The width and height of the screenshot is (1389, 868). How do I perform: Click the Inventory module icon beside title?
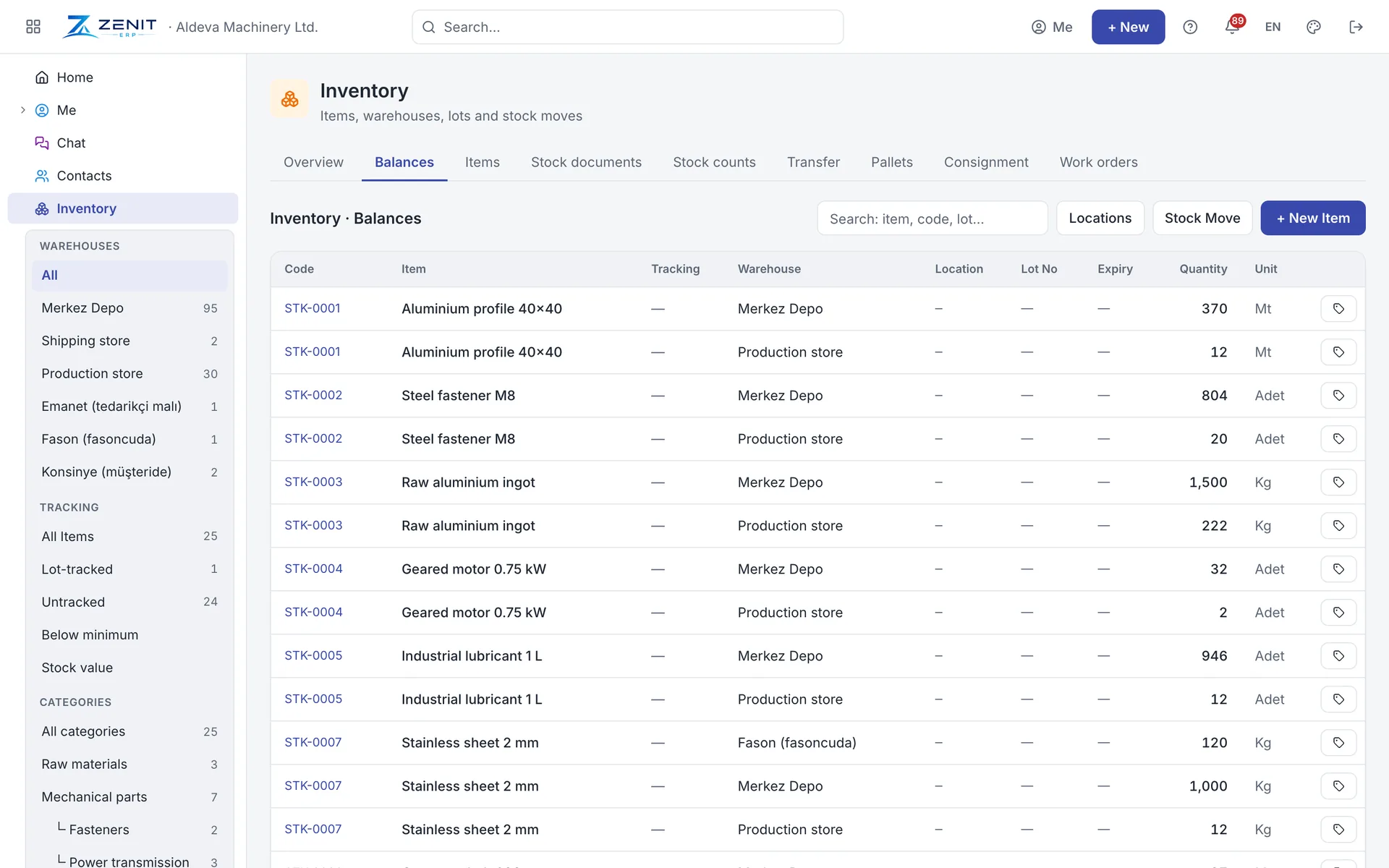click(x=289, y=99)
